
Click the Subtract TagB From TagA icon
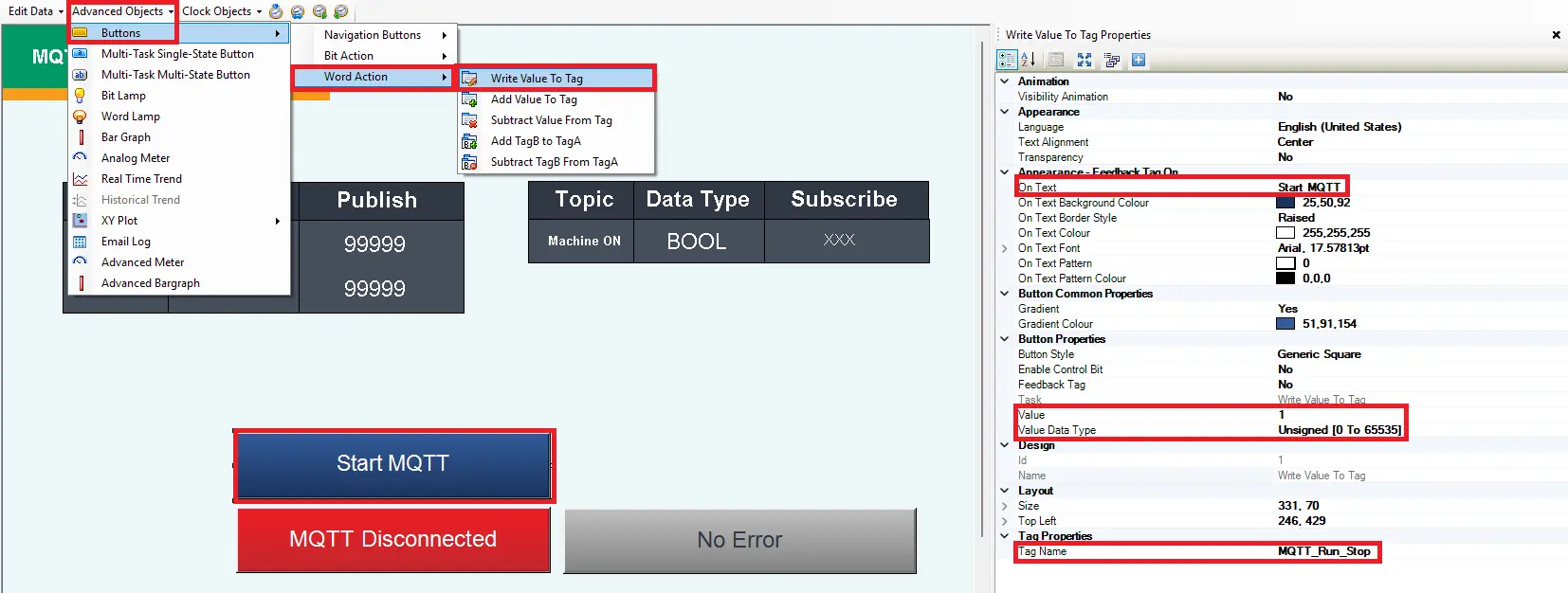(469, 162)
